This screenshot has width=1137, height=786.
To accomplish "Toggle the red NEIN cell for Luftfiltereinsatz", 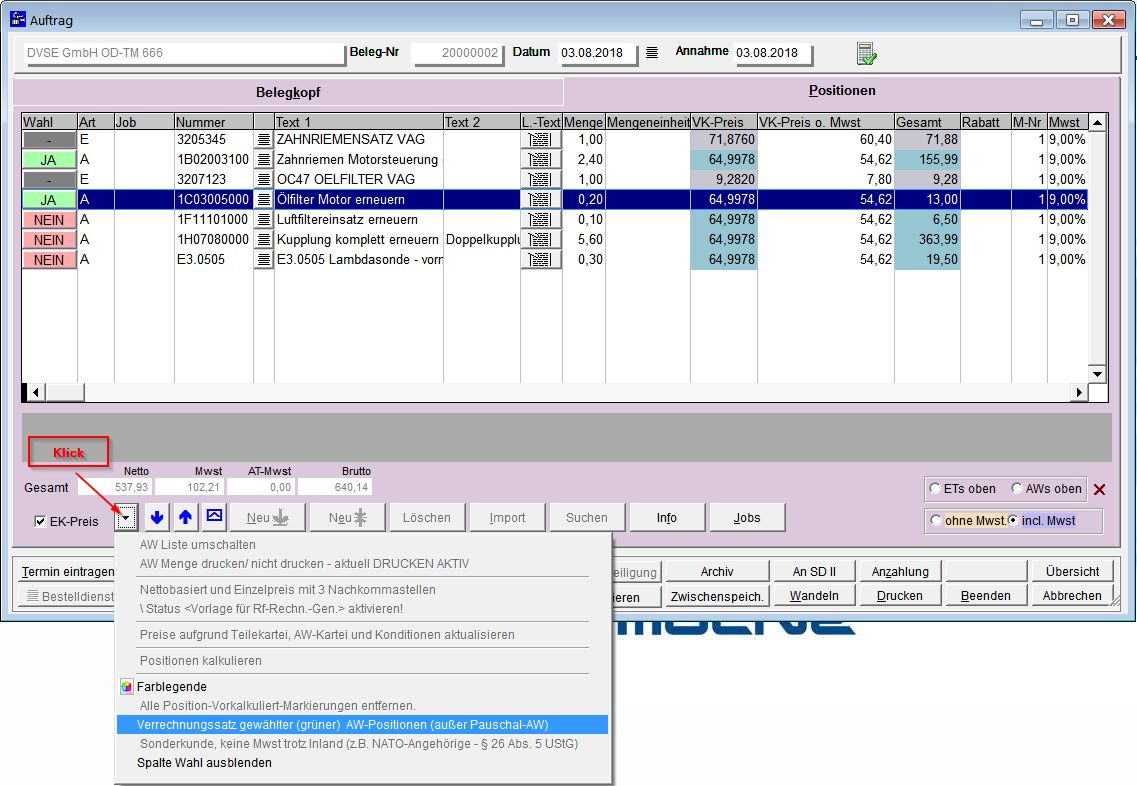I will click(49, 219).
